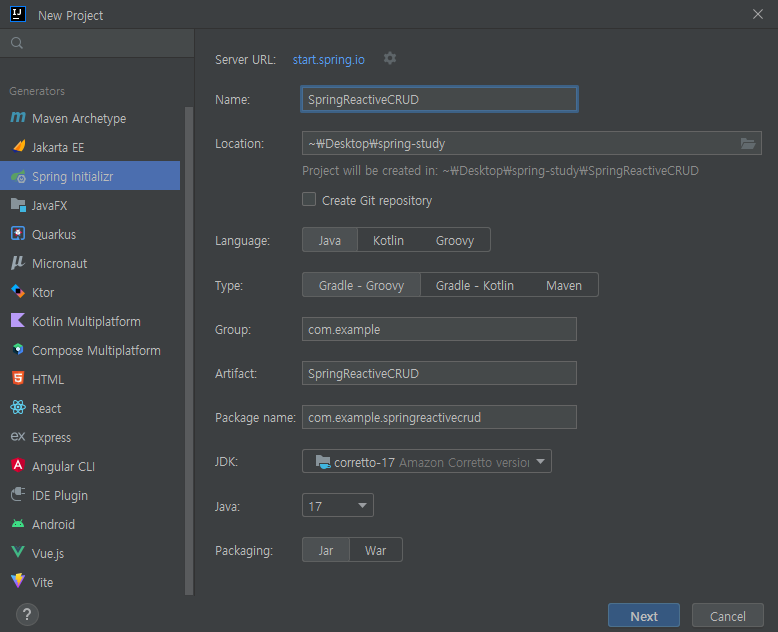Viewport: 778px width, 632px height.
Task: Click the IntelliJ IDEA logo icon
Action: (18, 14)
